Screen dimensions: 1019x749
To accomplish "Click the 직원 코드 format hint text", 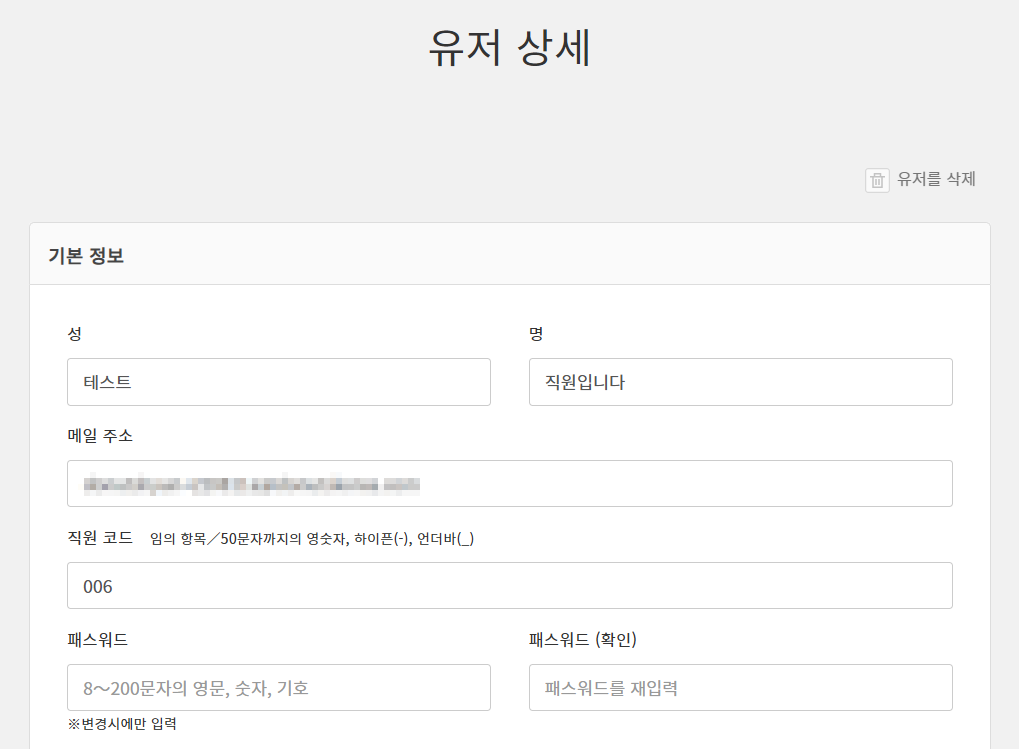I will click(x=312, y=539).
